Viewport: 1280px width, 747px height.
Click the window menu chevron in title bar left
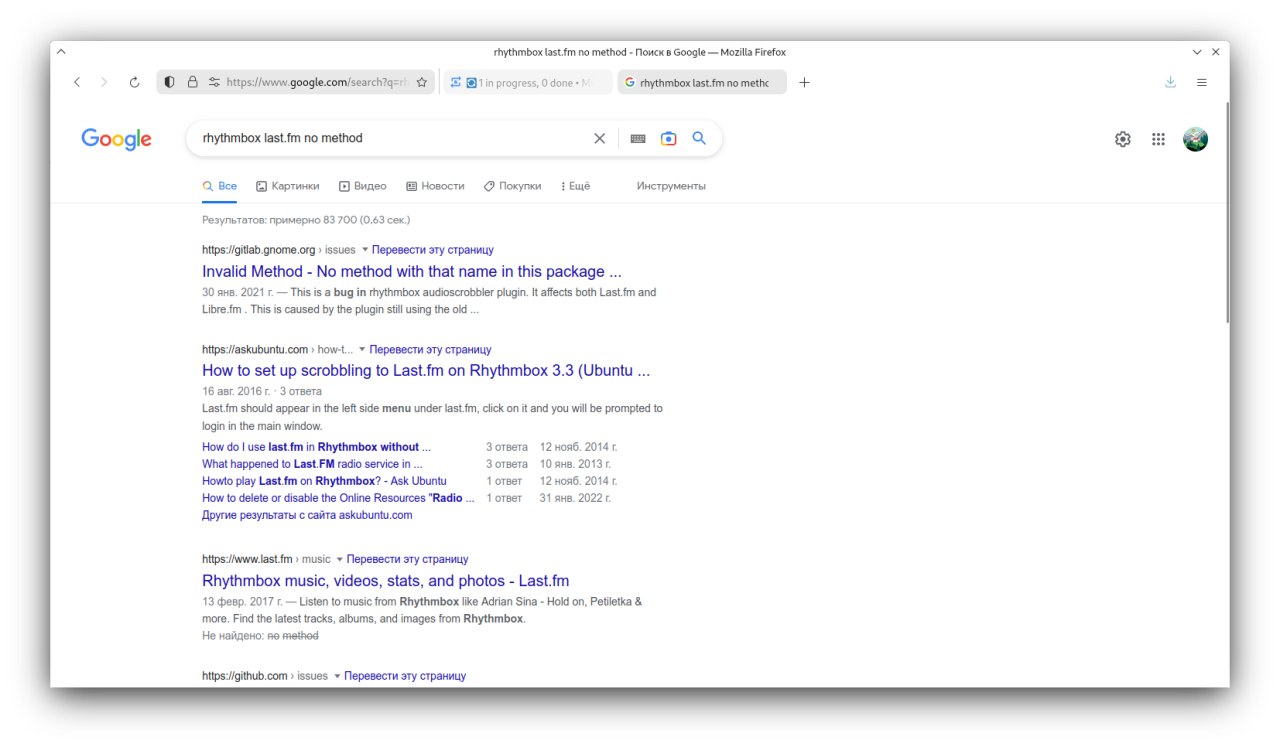coord(61,52)
